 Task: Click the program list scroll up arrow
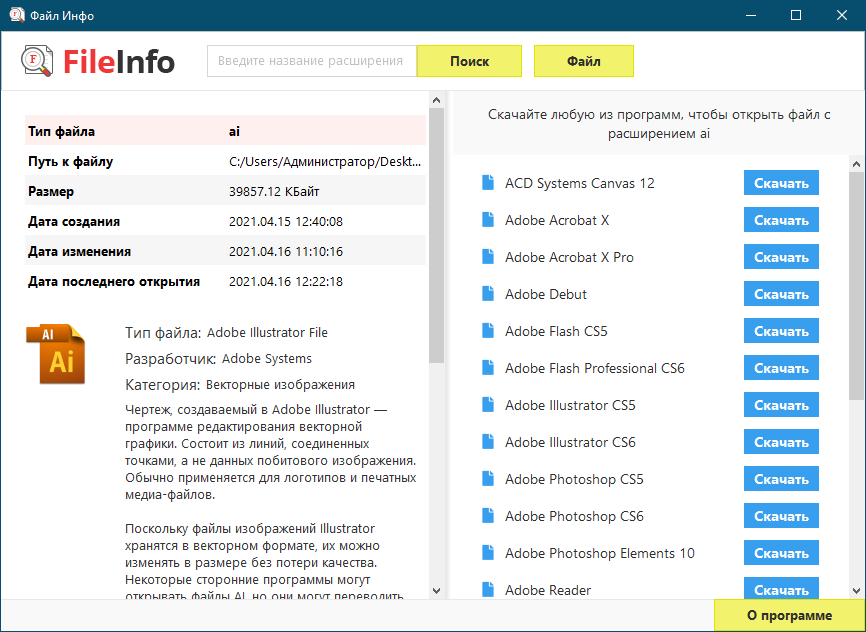pos(857,164)
